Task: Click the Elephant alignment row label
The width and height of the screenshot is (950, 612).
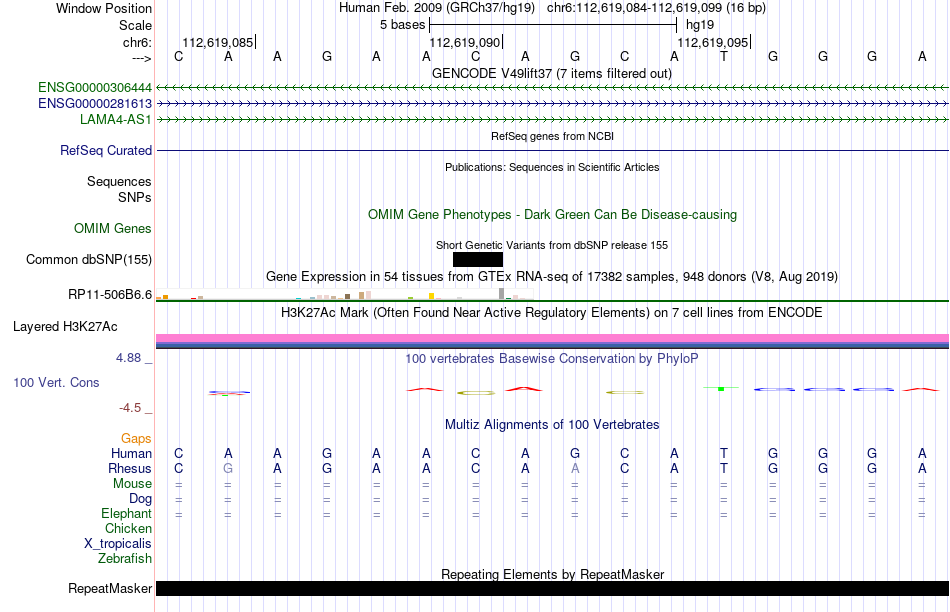Action: tap(126, 513)
